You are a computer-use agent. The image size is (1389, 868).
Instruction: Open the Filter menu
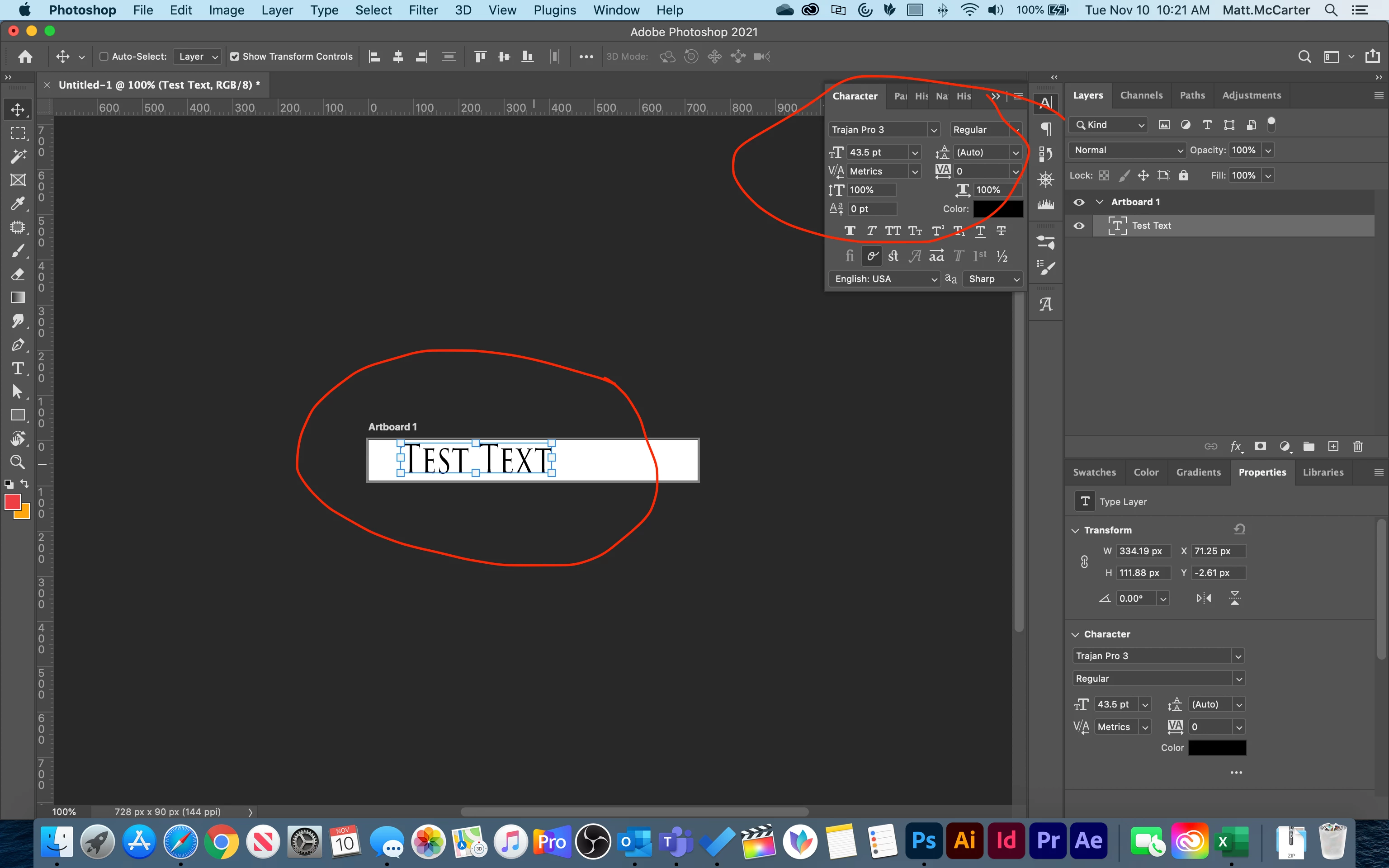(x=423, y=10)
